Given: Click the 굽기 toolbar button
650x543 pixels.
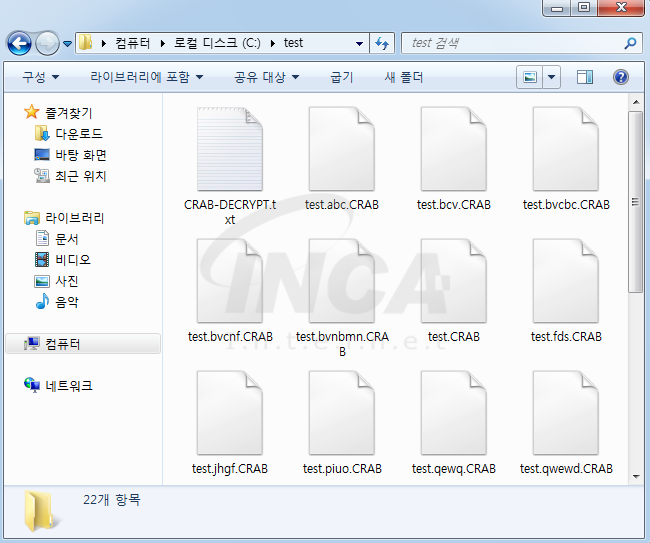Looking at the screenshot, I should (x=342, y=77).
